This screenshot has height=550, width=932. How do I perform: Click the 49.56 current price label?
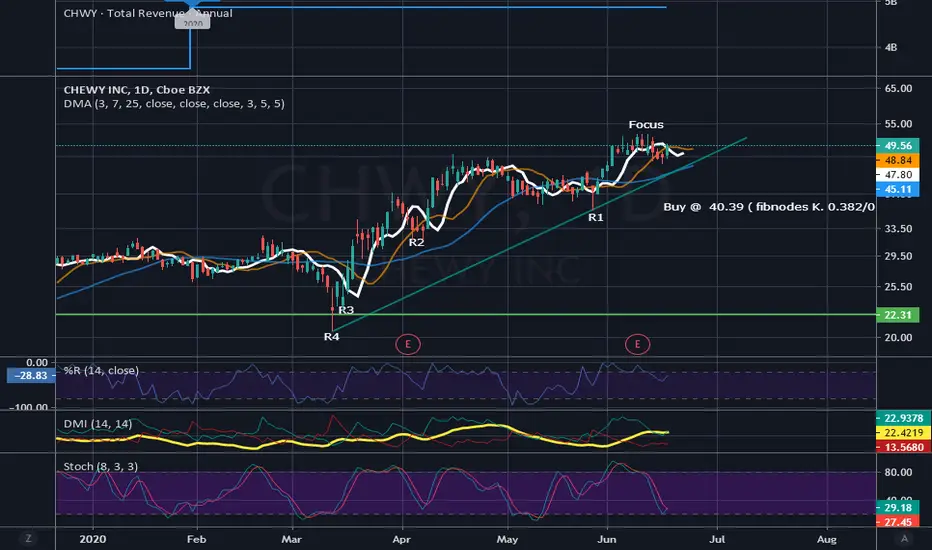pos(898,146)
